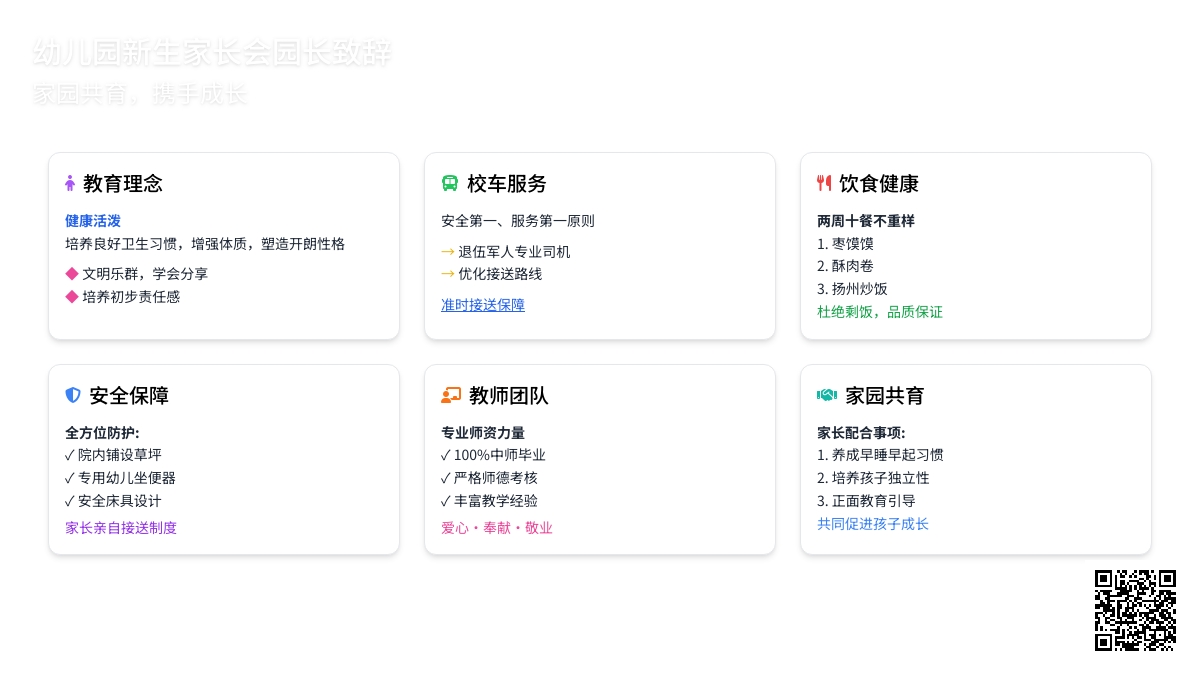Viewport: 1200px width, 675px height.
Task: Click list item 1. 枣馍馍
Action: (845, 243)
